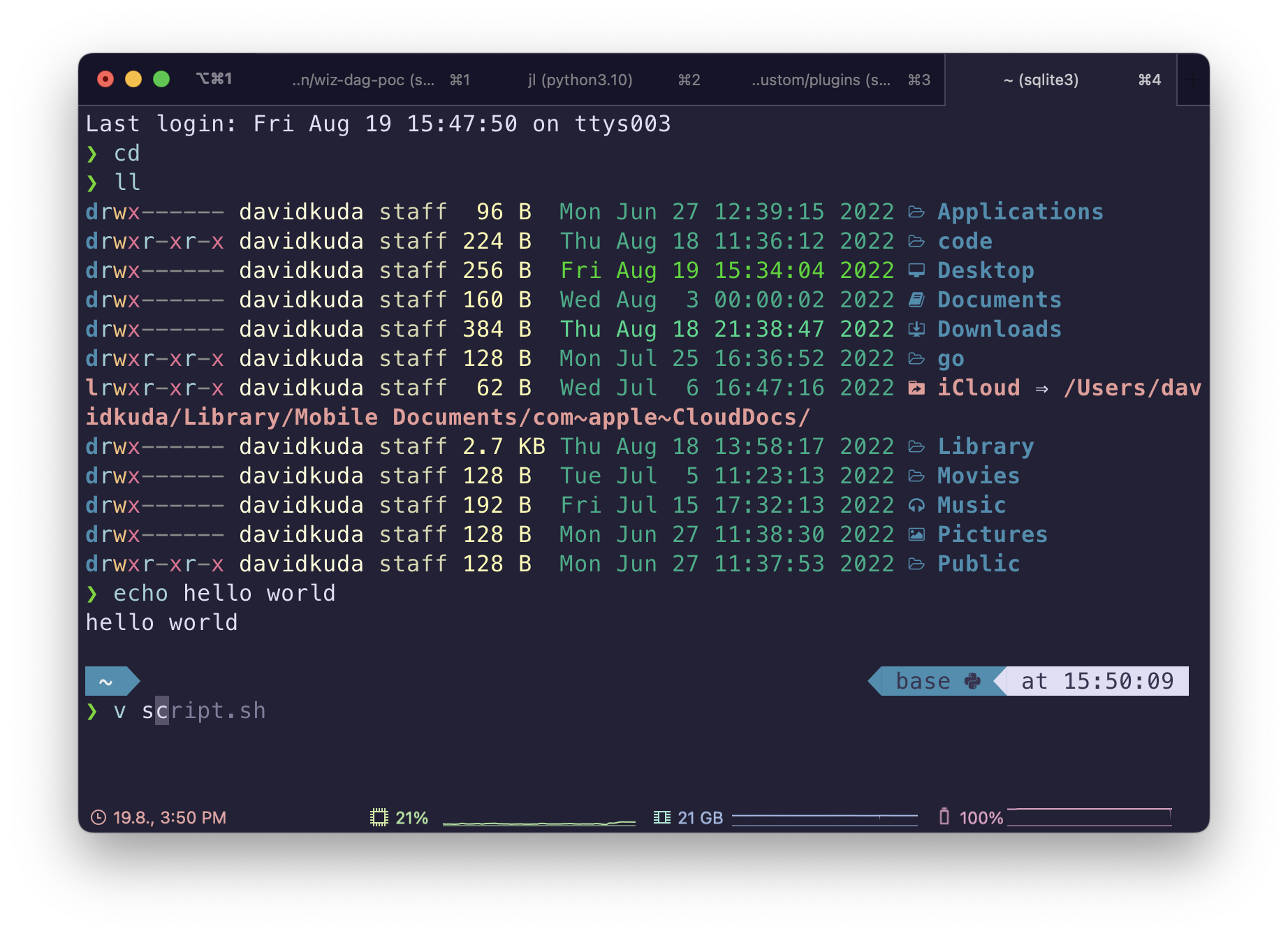
Task: Click the headphones icon beside Music
Action: [916, 505]
